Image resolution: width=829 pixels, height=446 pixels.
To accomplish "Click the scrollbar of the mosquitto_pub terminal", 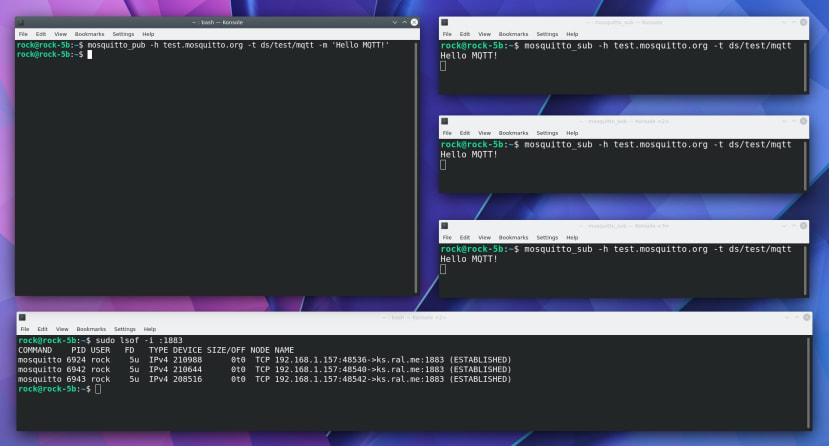I will click(417, 168).
